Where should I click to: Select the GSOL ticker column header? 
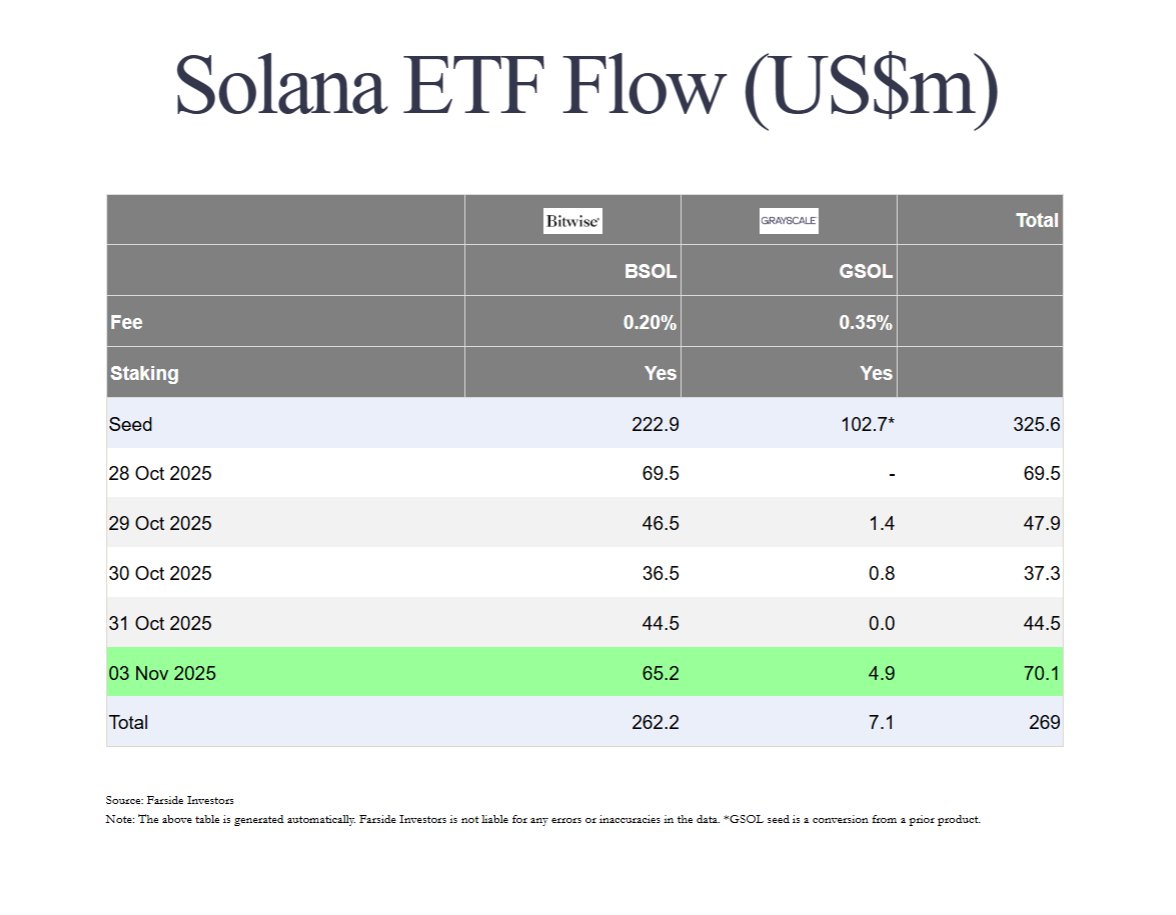tap(866, 271)
